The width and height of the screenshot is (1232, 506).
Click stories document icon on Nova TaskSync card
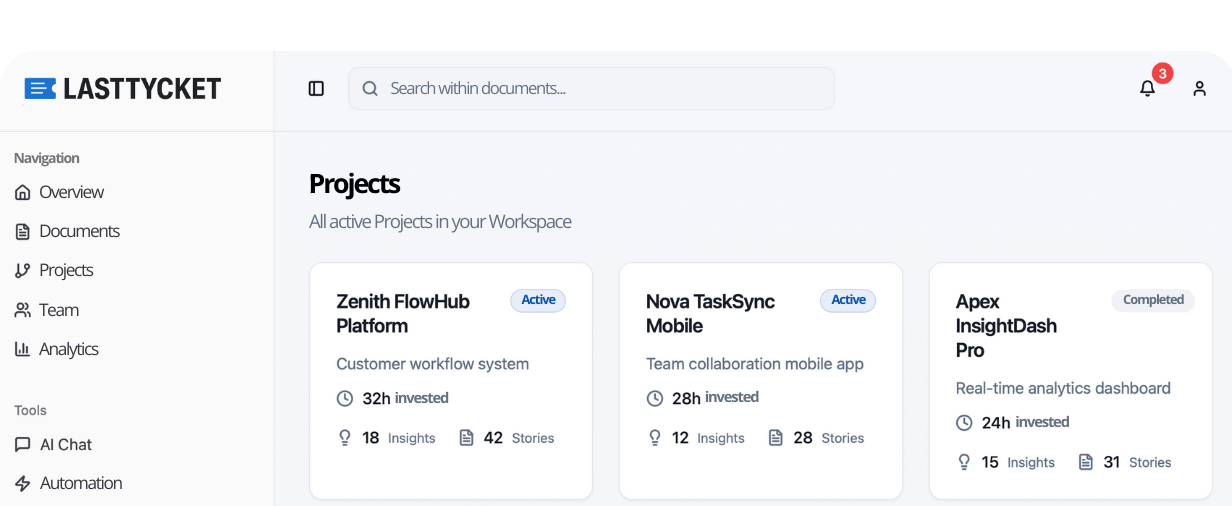pyautogui.click(x=776, y=437)
